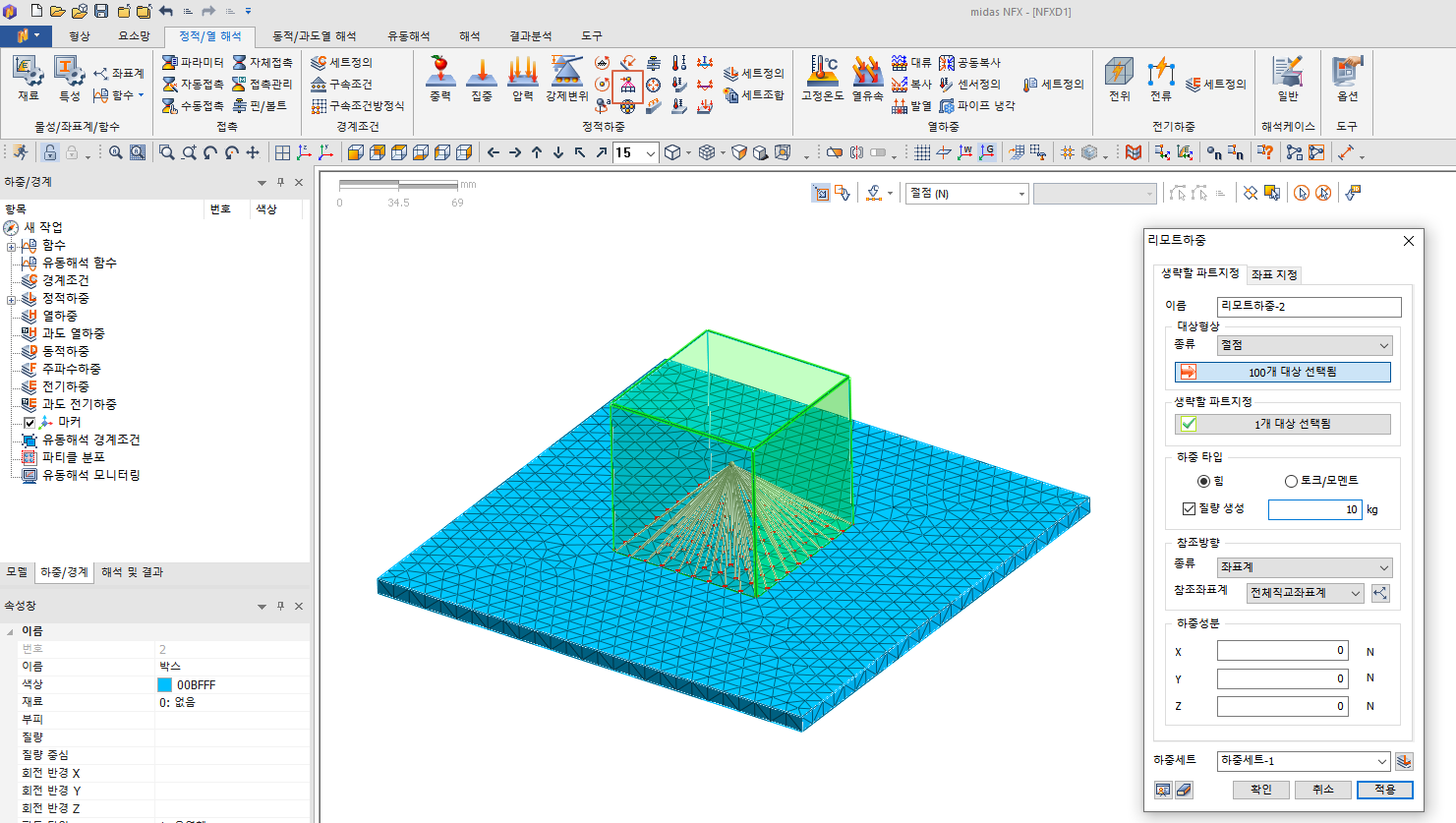1456x823 pixels.
Task: Click the Save icon in title bar
Action: pos(101,11)
